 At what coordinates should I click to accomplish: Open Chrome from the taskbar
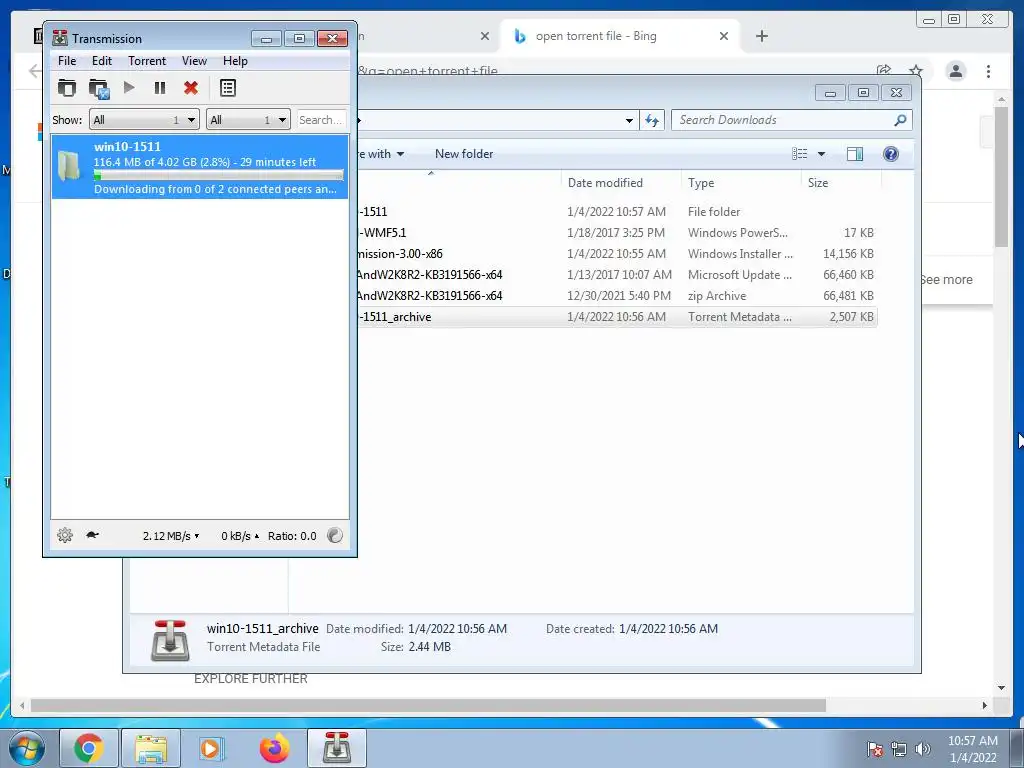click(89, 748)
